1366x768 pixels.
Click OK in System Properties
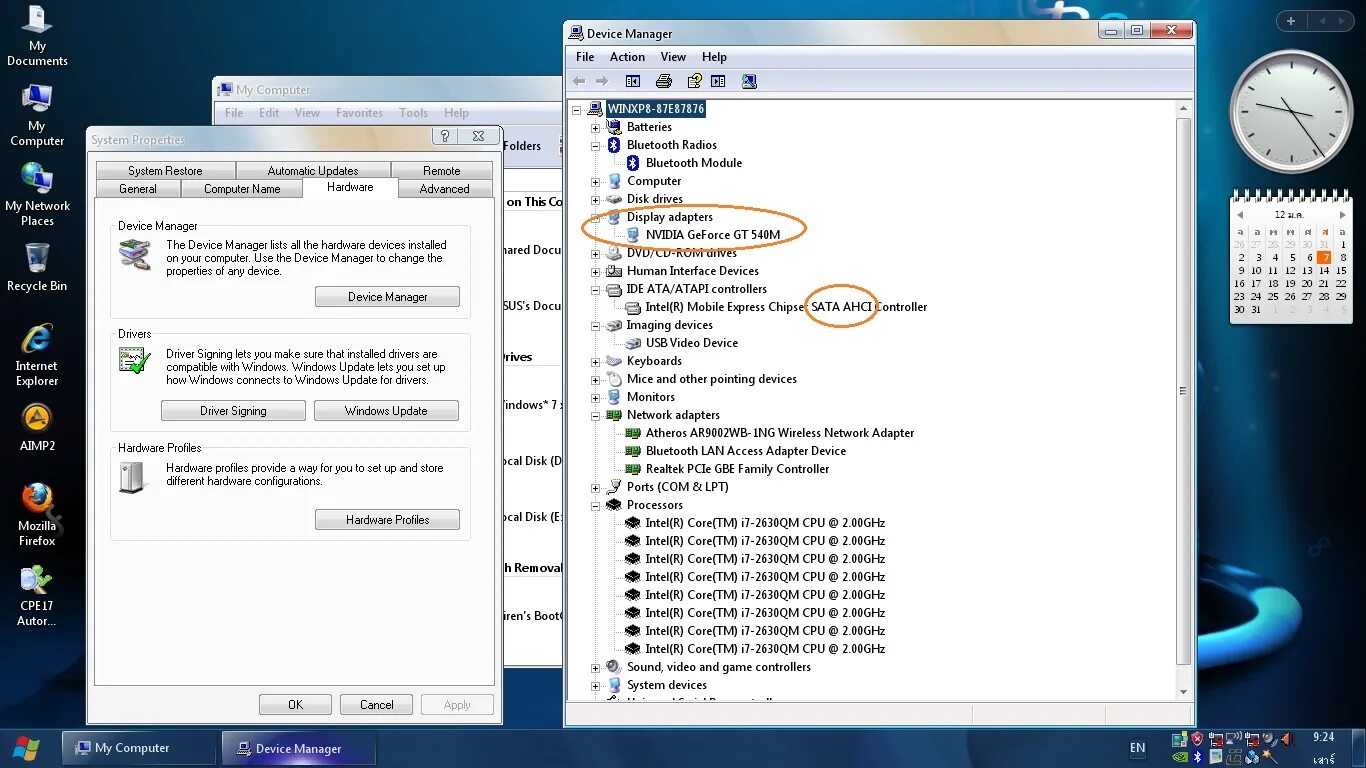[x=295, y=705]
